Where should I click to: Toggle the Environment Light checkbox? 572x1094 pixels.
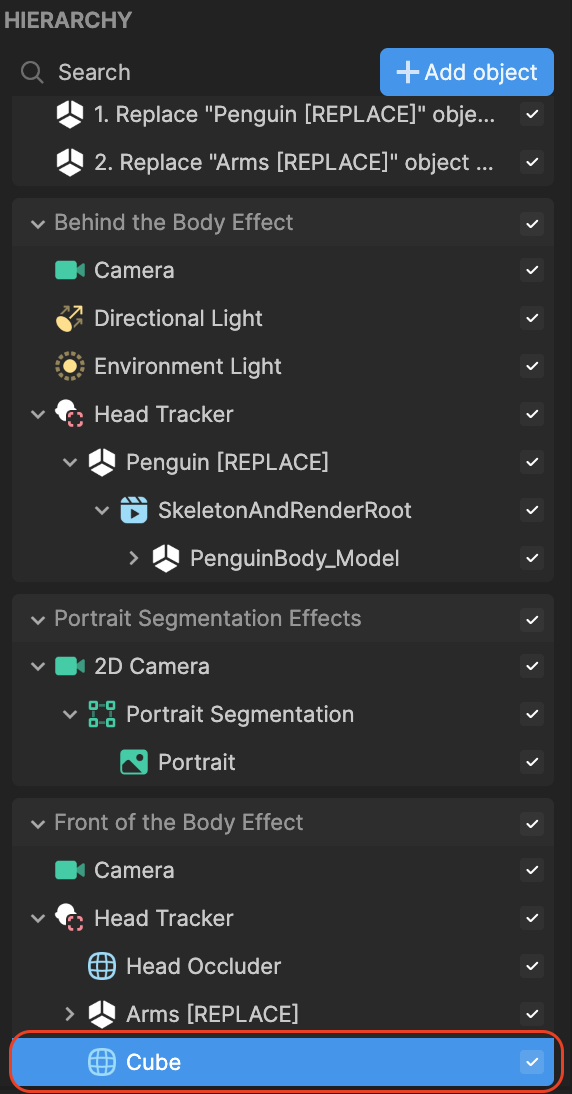click(x=532, y=366)
